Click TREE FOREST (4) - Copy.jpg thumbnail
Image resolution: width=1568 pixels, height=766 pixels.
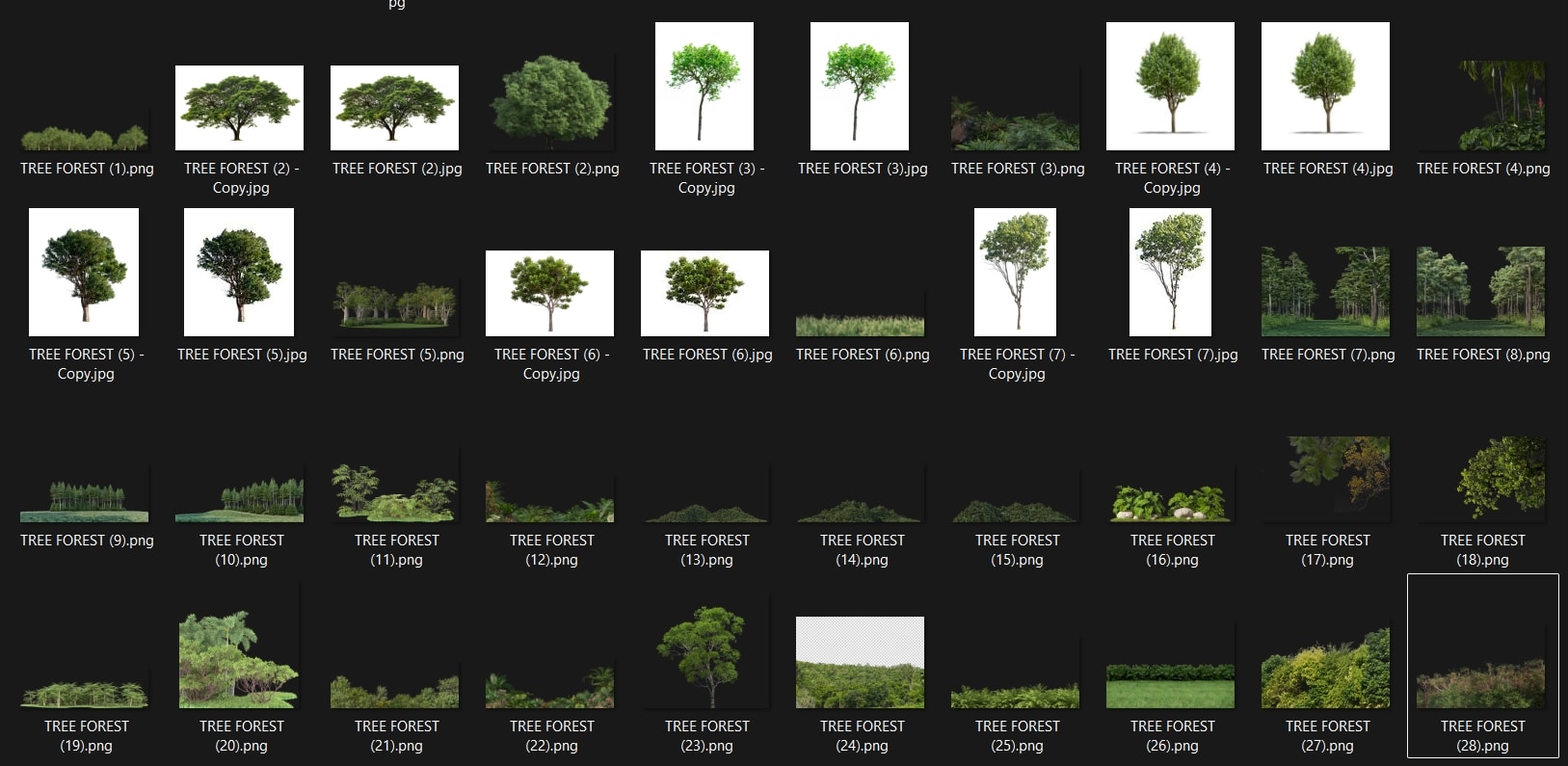1170,87
